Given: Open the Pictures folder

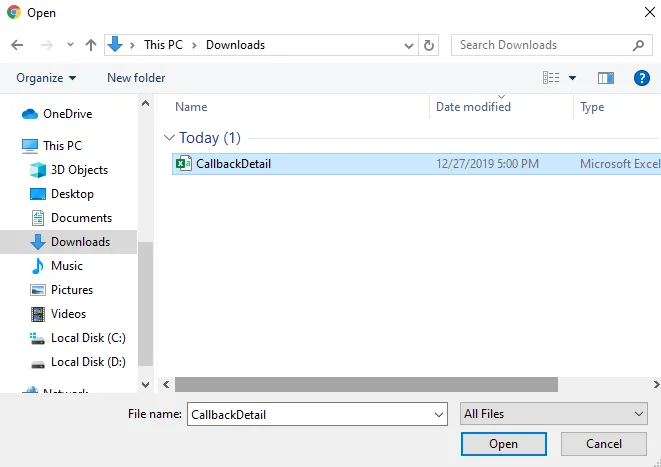Looking at the screenshot, I should (x=72, y=290).
